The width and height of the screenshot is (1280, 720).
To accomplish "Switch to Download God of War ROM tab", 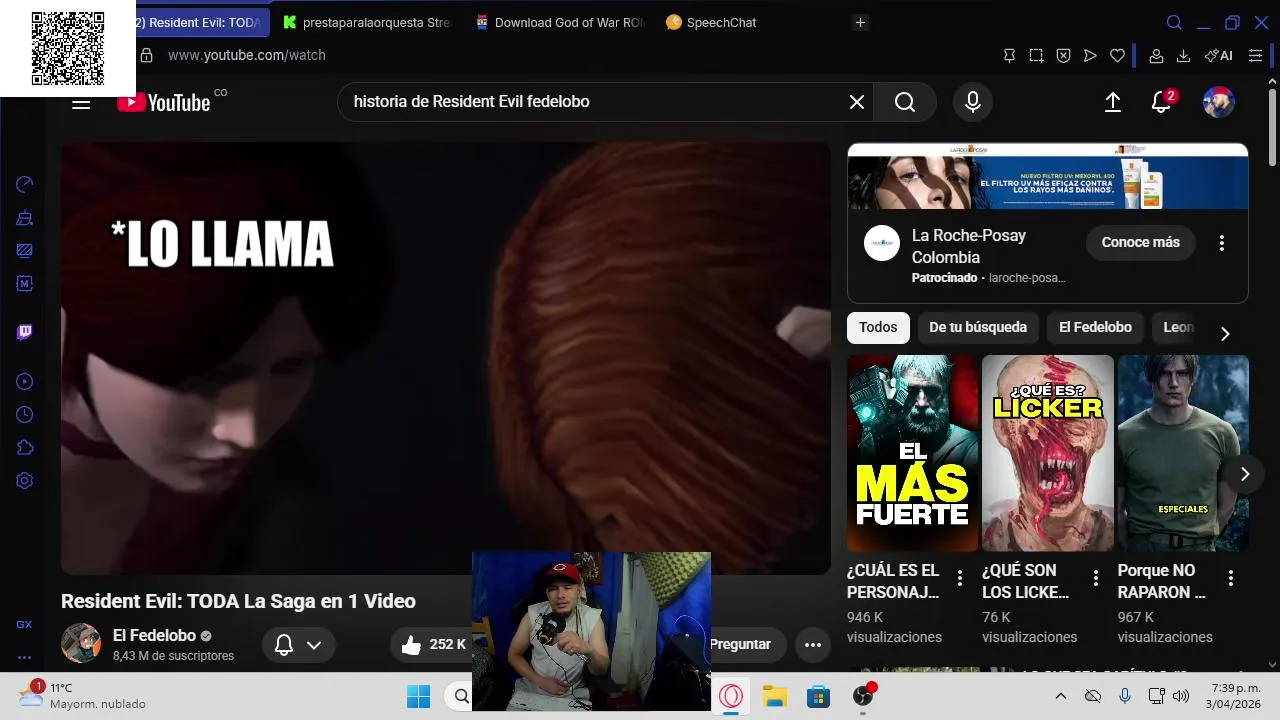I will pyautogui.click(x=558, y=22).
